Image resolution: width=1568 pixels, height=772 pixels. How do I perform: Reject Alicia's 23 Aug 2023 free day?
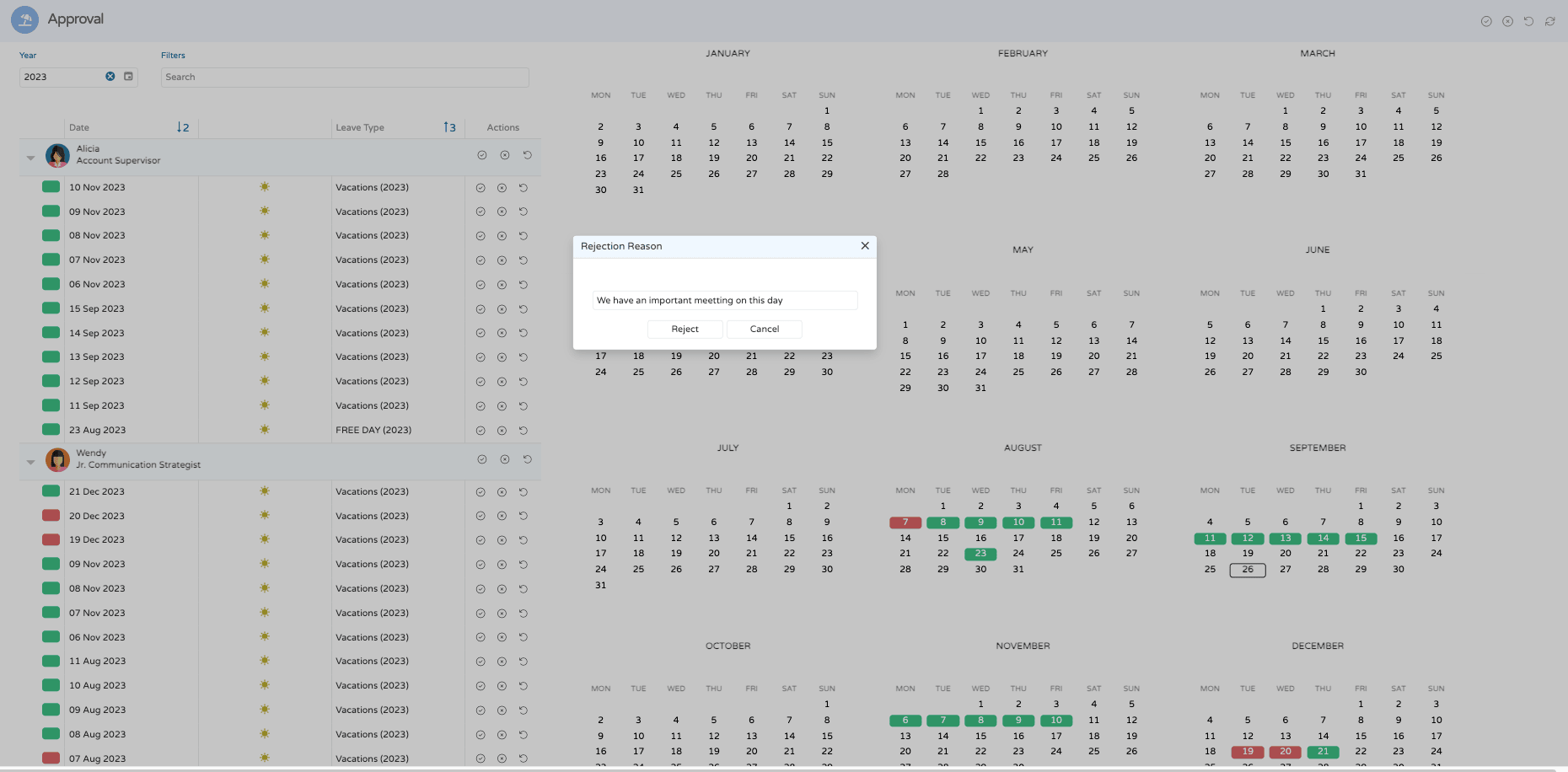tap(502, 431)
